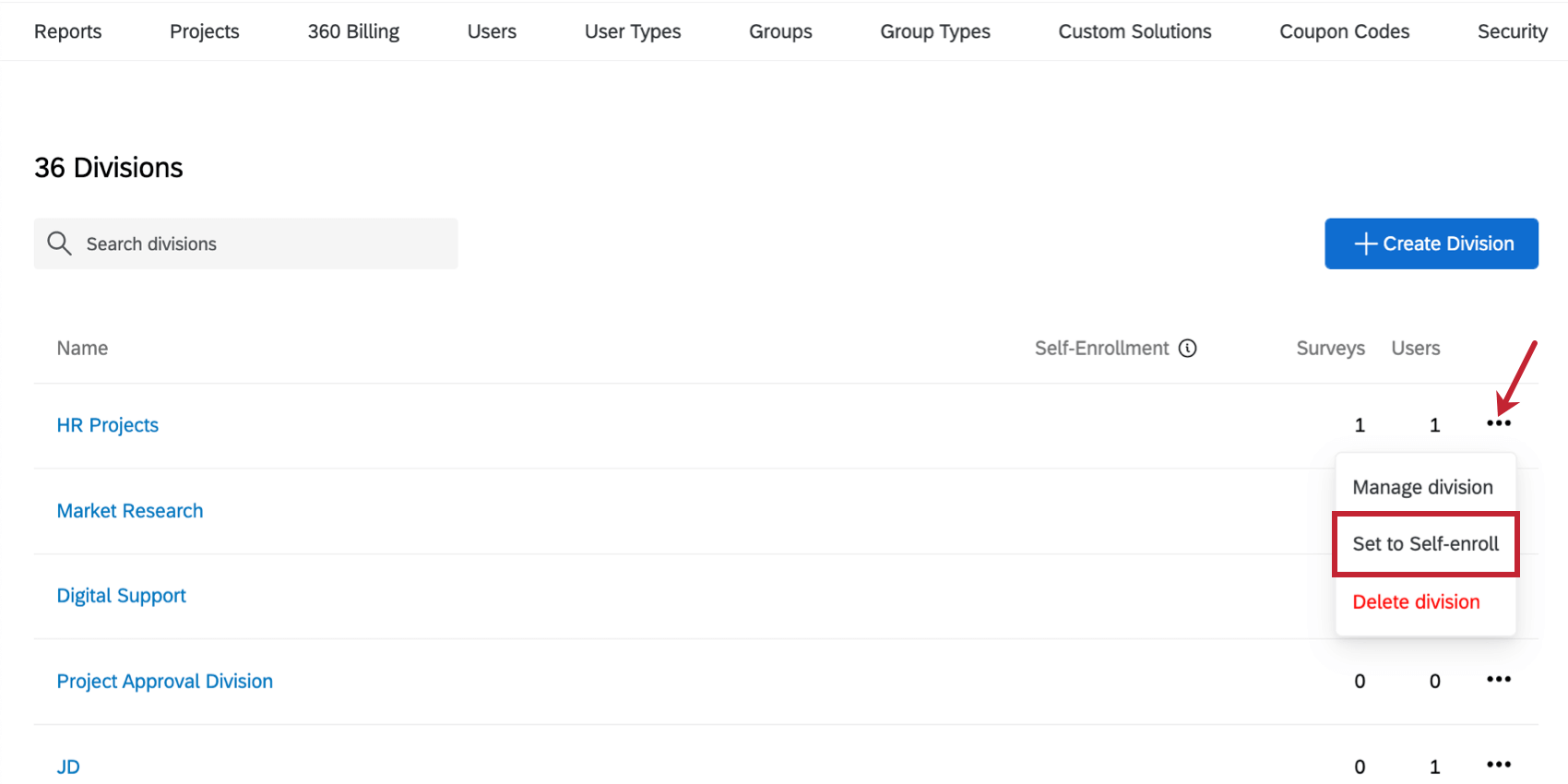The height and width of the screenshot is (784, 1568).
Task: Open the Digital Support division link
Action: click(122, 596)
